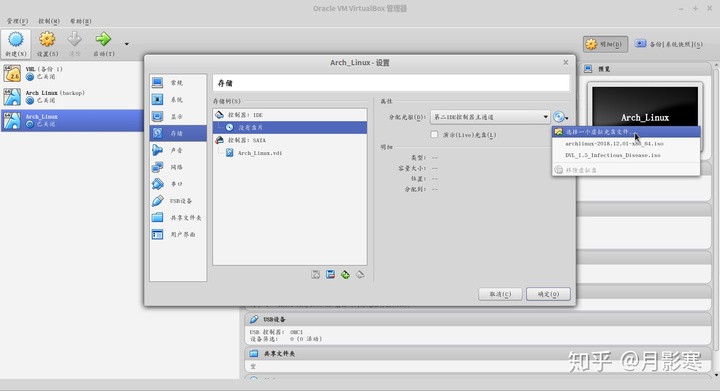Viewport: 720px width, 391px height.
Task: Open the 系统 system settings page
Action: (x=178, y=100)
